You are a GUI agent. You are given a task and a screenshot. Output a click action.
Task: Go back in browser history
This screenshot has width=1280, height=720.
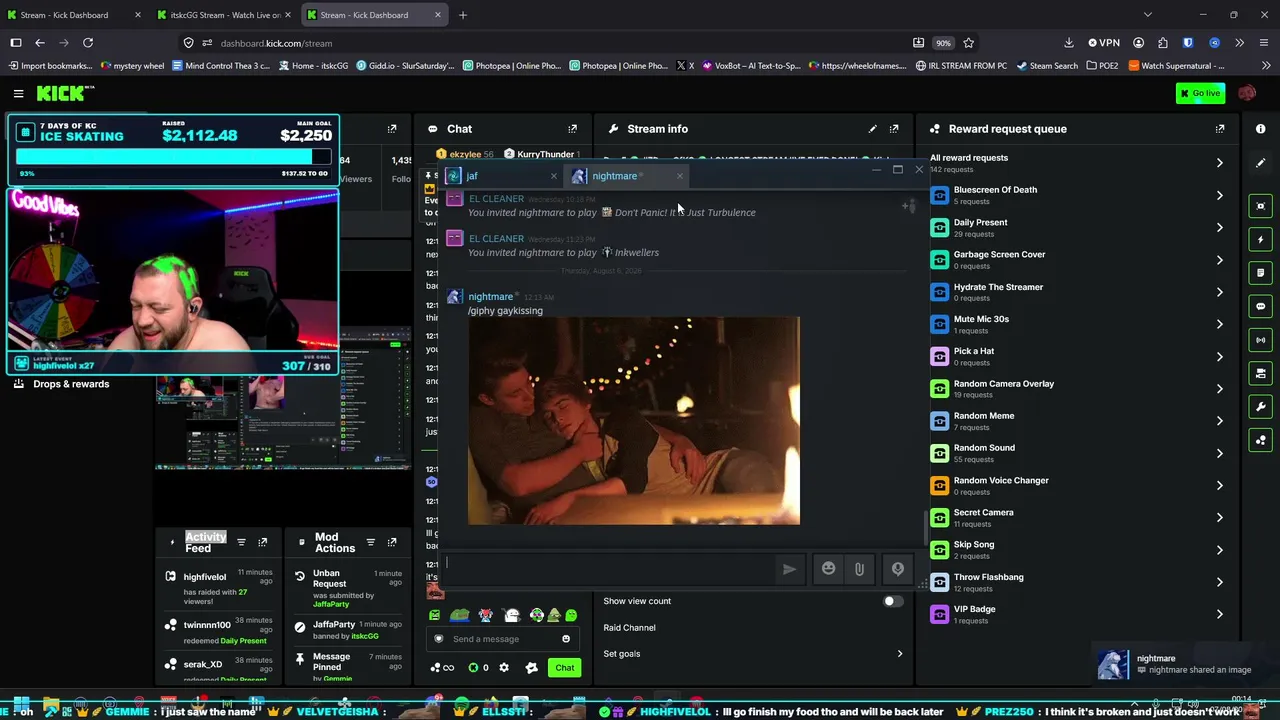40,43
